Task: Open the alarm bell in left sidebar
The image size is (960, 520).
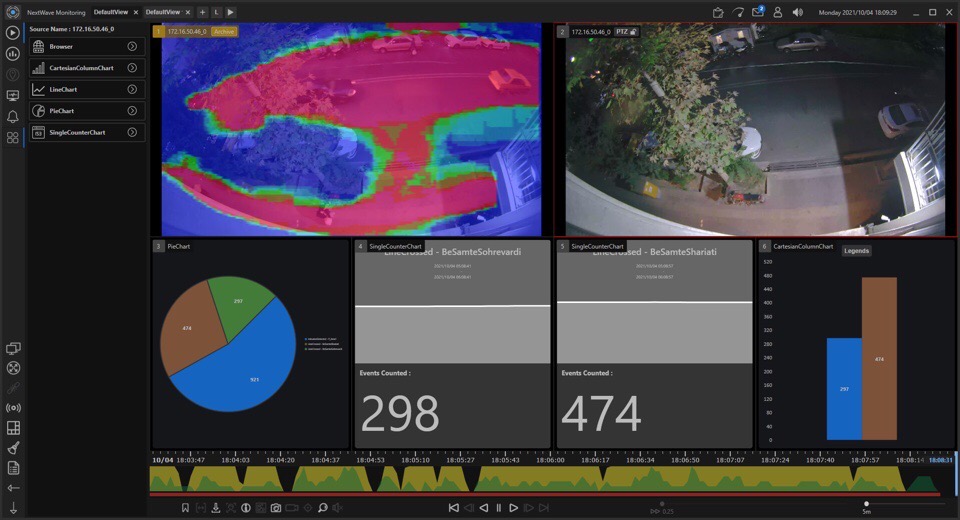Action: (x=13, y=117)
